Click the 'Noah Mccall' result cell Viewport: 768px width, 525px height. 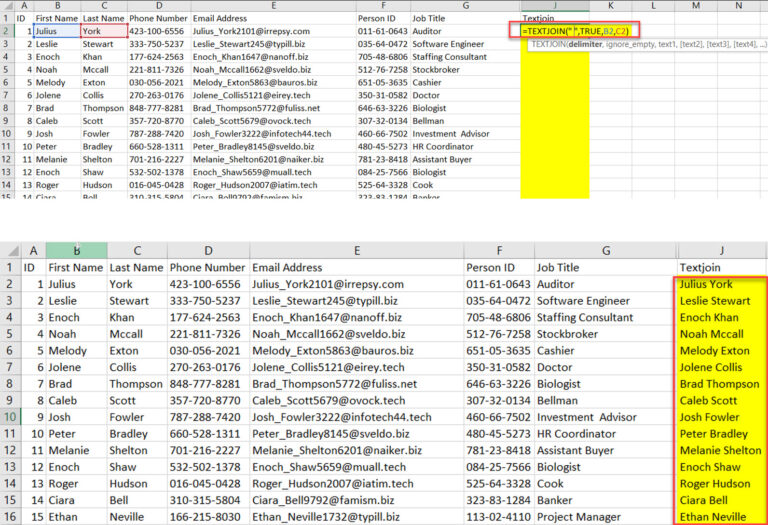[x=720, y=334]
